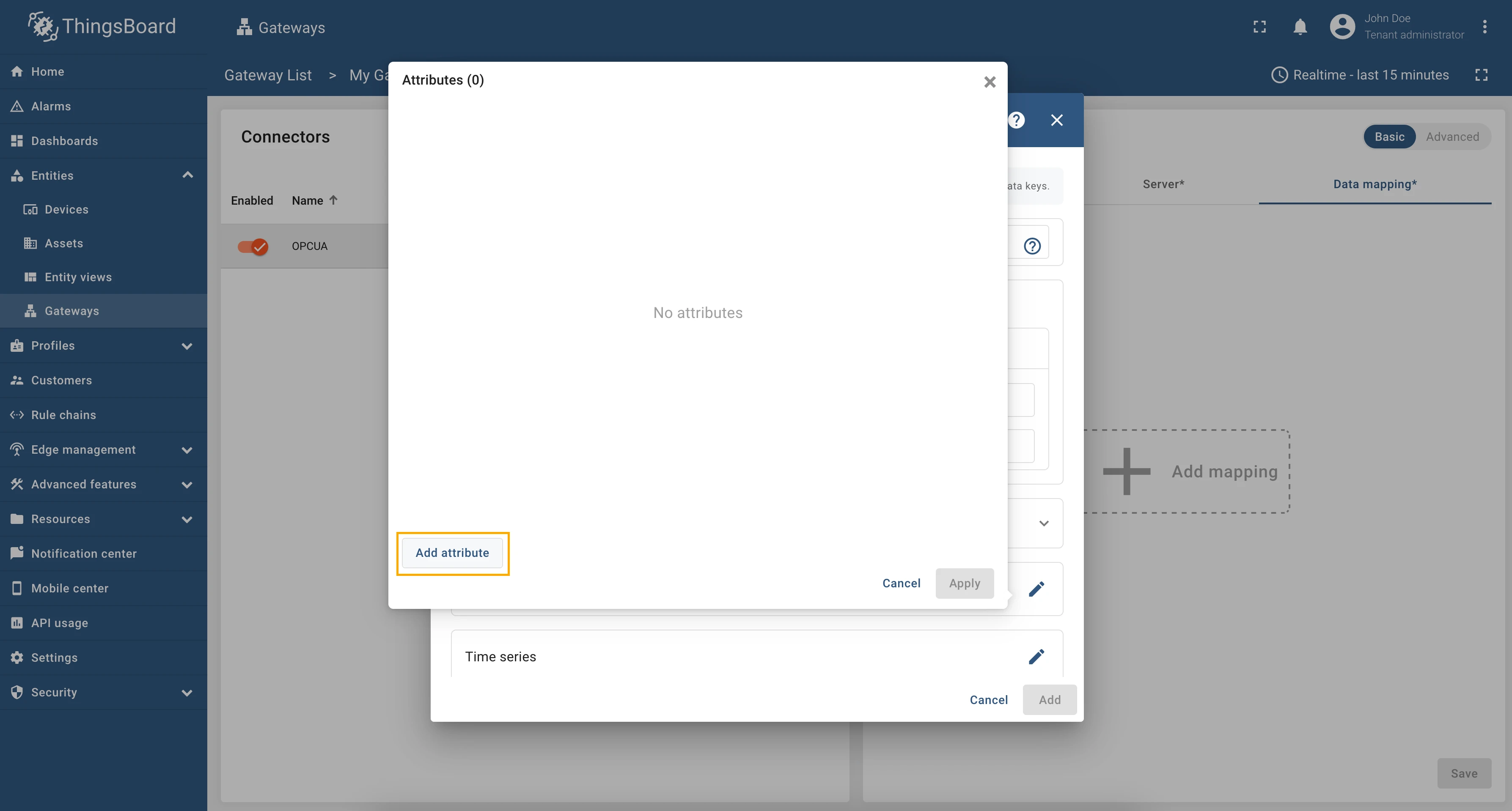This screenshot has height=811, width=1512.
Task: Expand Advanced features menu group
Action: tap(187, 484)
